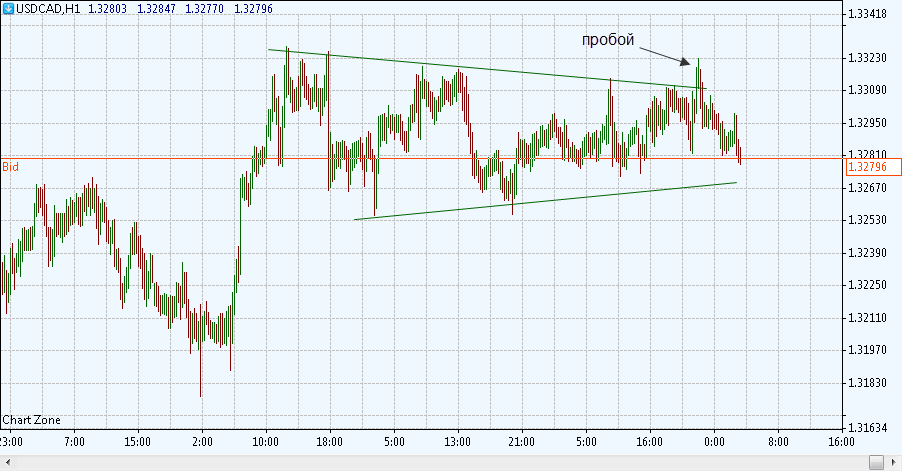This screenshot has height=471, width=902.
Task: Click the 1.31830 price axis label
Action: coord(868,382)
